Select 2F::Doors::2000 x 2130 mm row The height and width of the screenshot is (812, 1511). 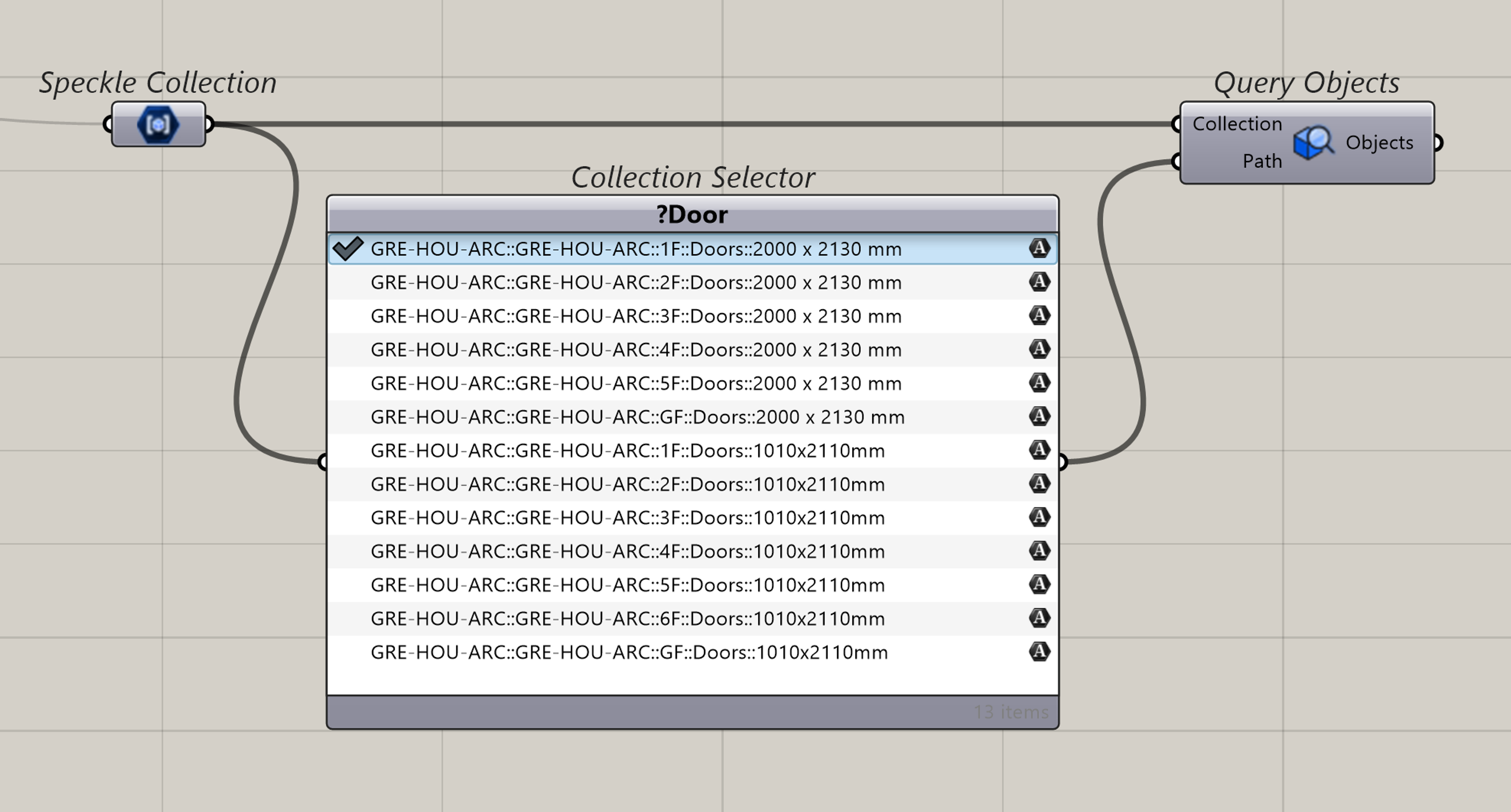point(693,283)
